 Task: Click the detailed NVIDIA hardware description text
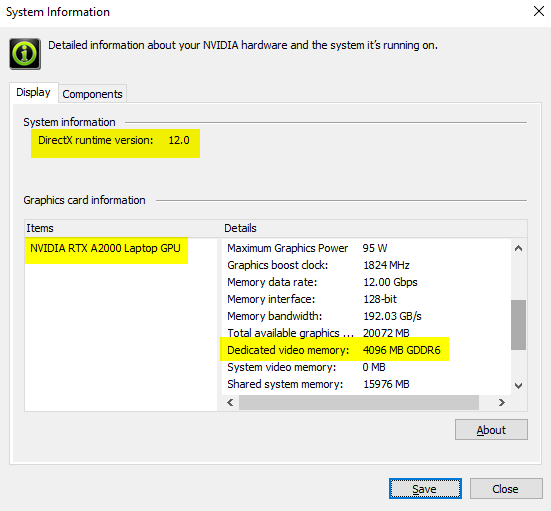click(x=243, y=45)
